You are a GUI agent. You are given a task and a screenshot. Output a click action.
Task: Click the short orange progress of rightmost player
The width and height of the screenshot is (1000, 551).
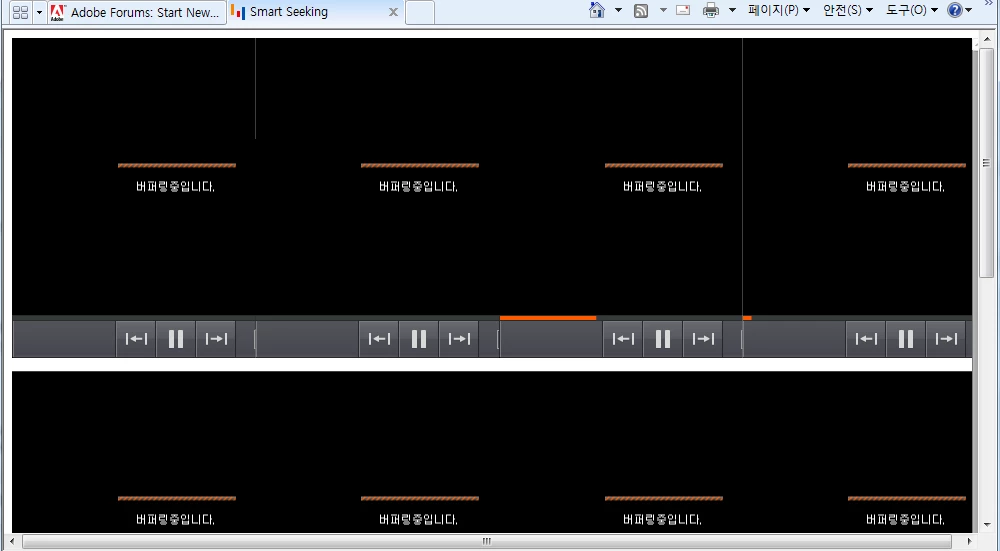[x=747, y=318]
